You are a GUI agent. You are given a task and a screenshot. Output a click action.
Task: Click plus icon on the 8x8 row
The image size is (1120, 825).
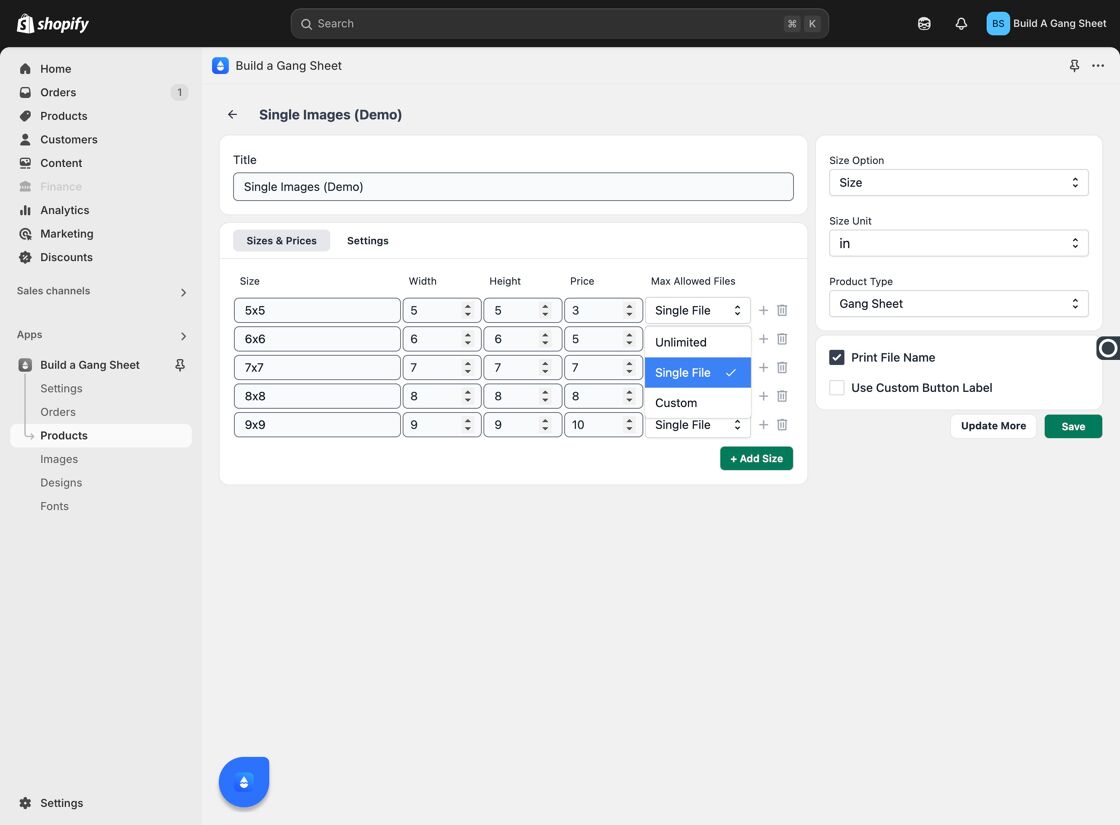pyautogui.click(x=763, y=396)
